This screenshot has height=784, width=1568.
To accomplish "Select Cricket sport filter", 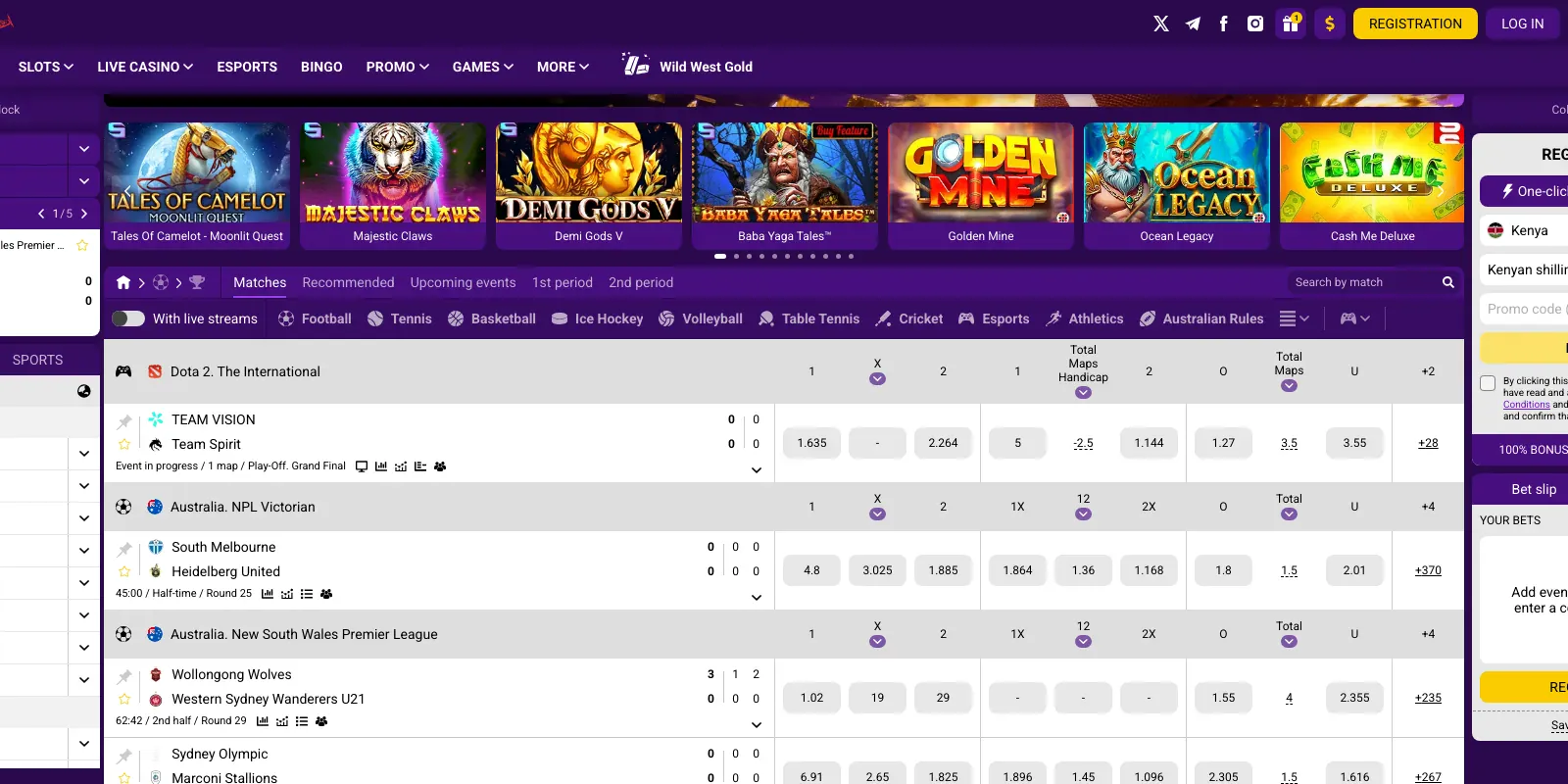I will tap(909, 318).
